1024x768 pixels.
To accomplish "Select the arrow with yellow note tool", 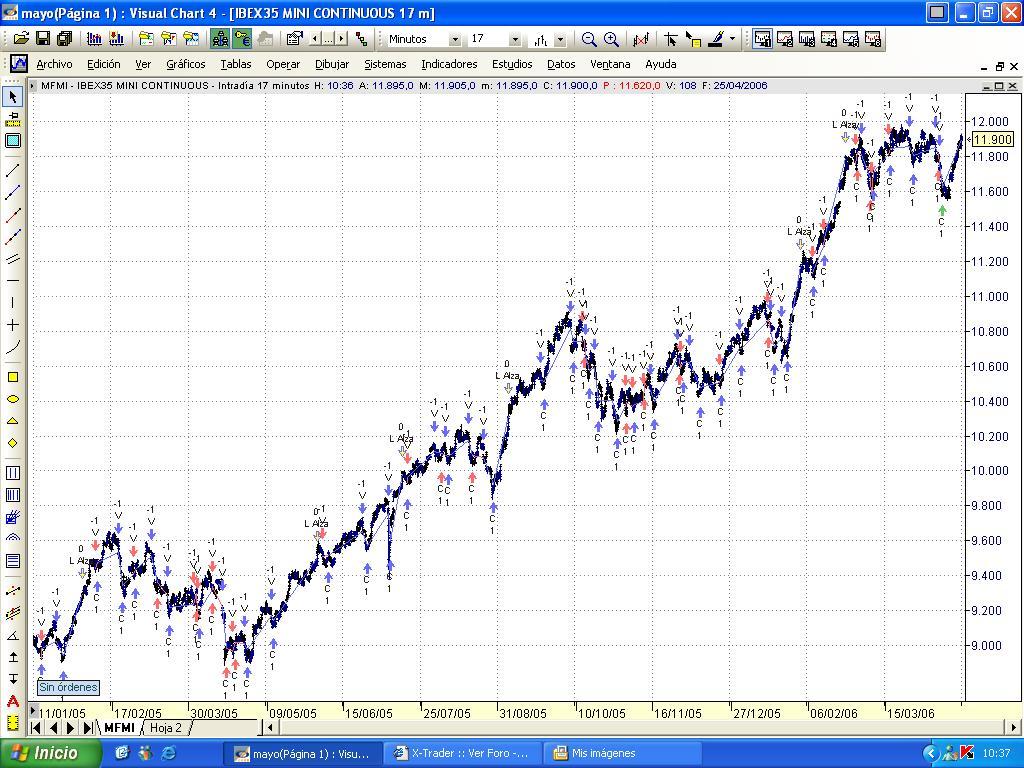I will point(693,39).
